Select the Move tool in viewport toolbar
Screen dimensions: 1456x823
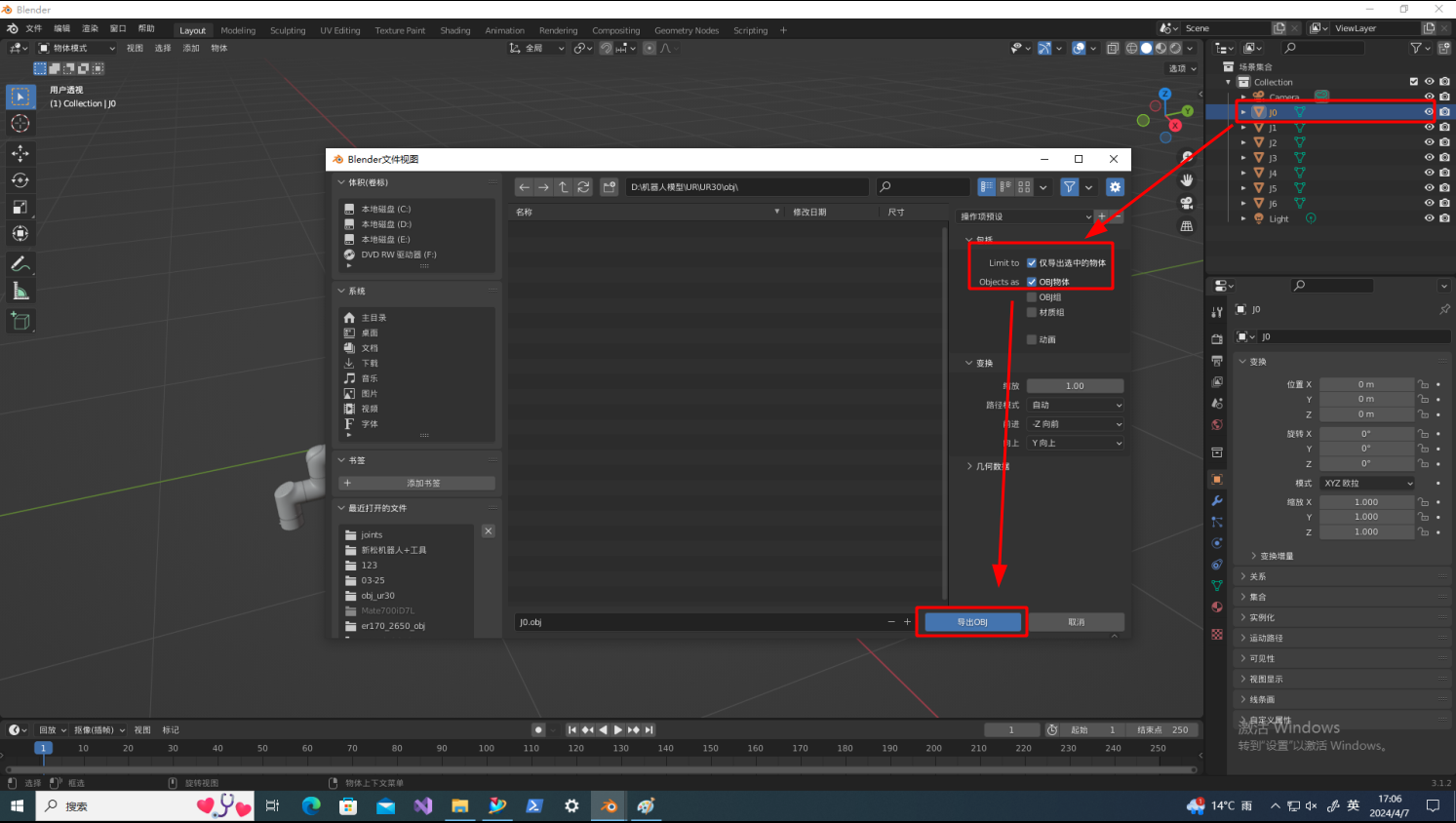[20, 153]
